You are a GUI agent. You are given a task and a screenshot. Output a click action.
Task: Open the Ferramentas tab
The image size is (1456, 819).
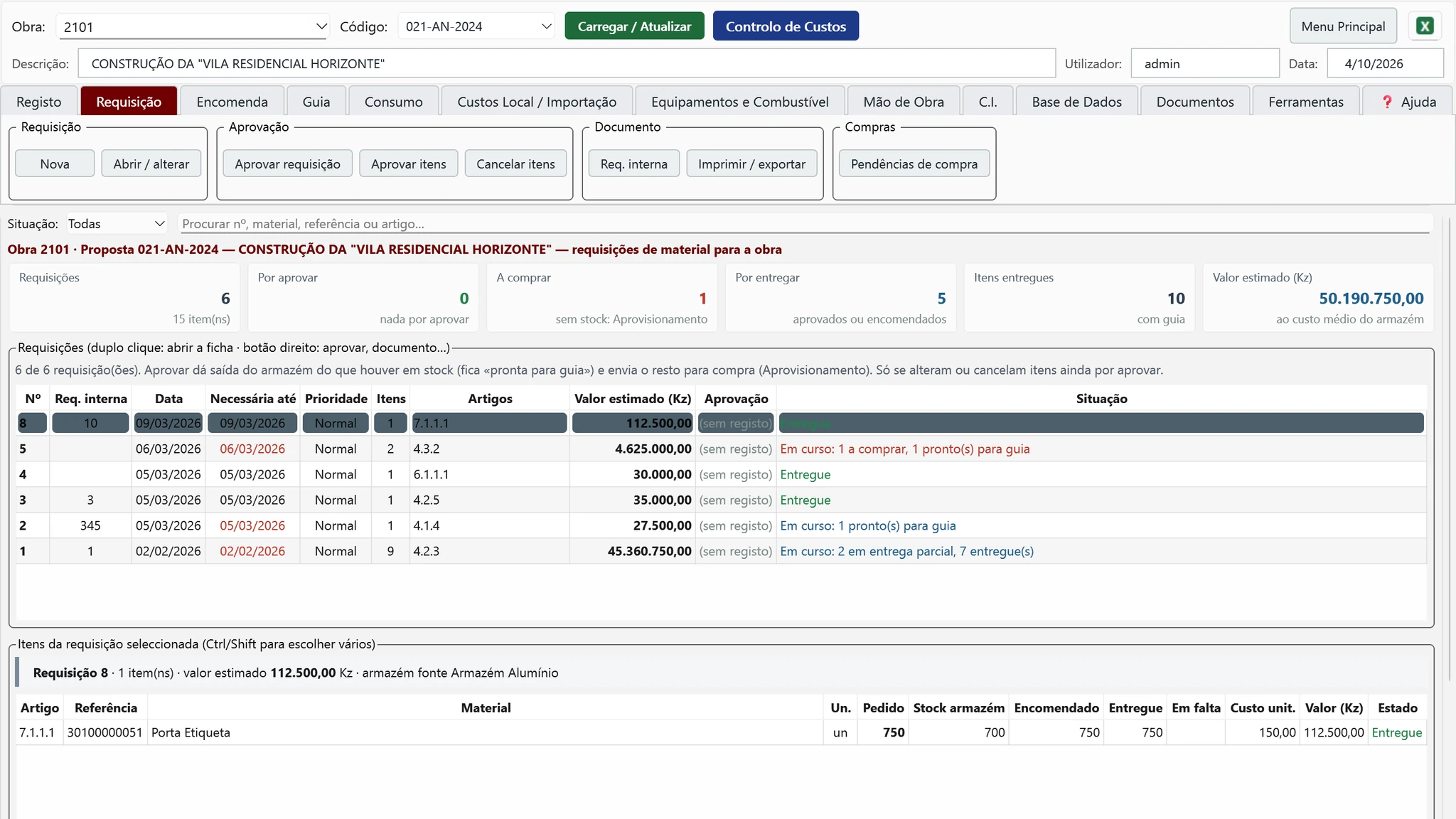tap(1306, 102)
